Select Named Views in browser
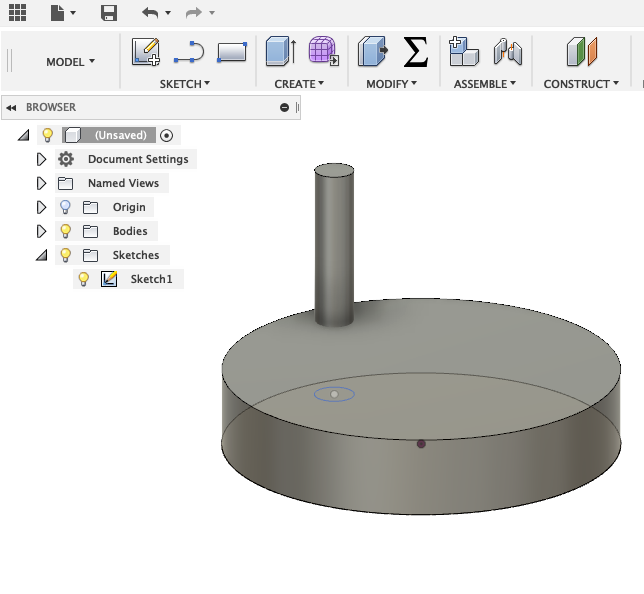The image size is (644, 594). pyautogui.click(x=112, y=183)
